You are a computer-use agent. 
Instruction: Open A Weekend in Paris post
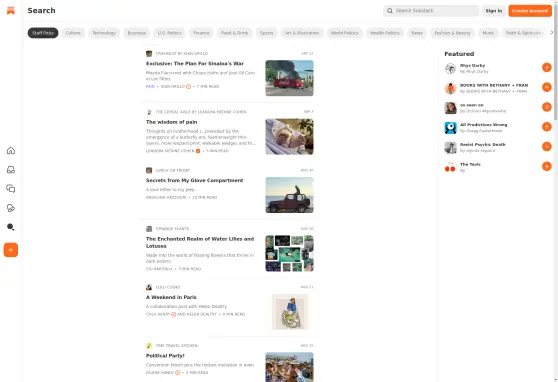(x=171, y=297)
